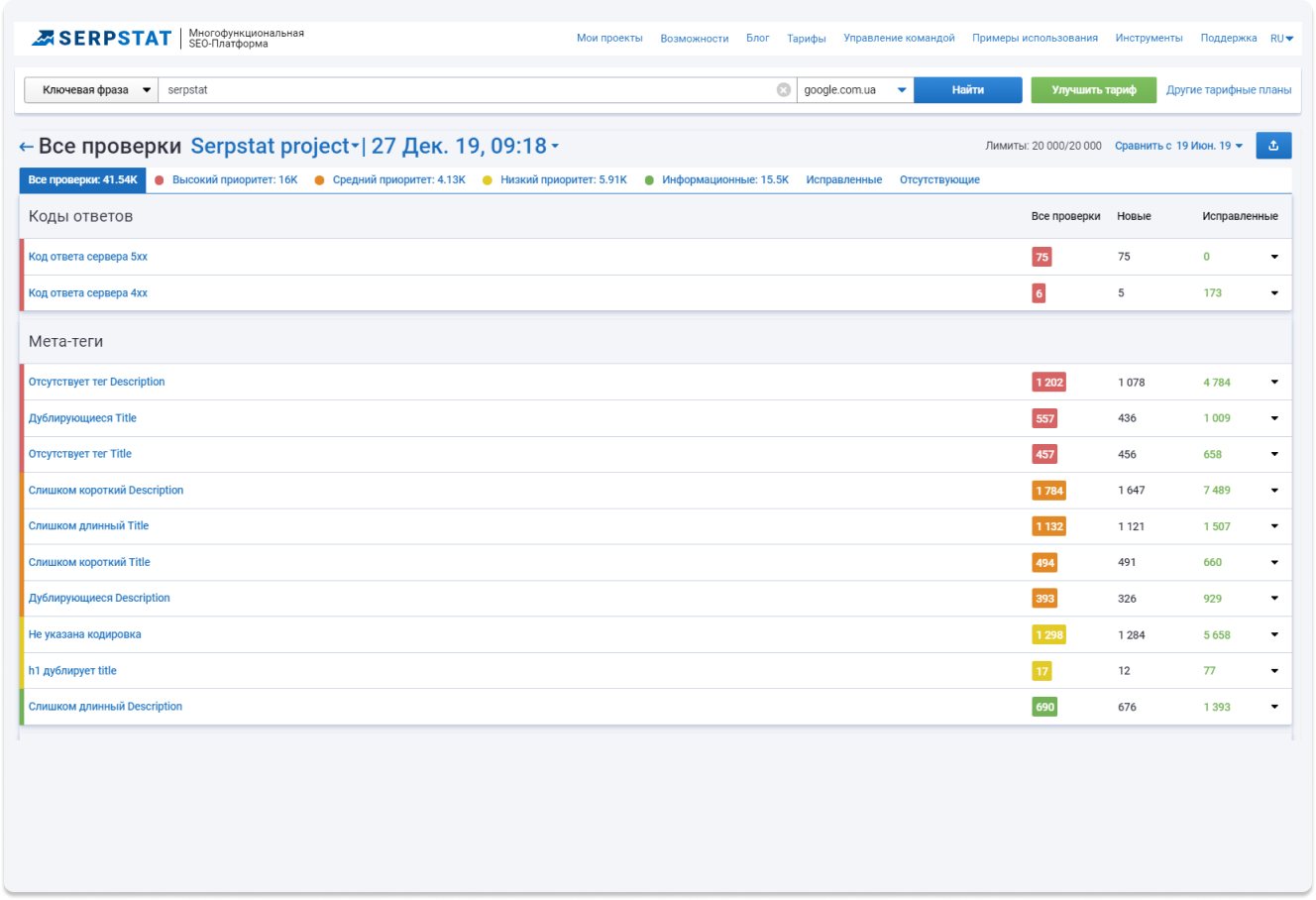Open the Другие тарифные планы link

click(x=1229, y=90)
